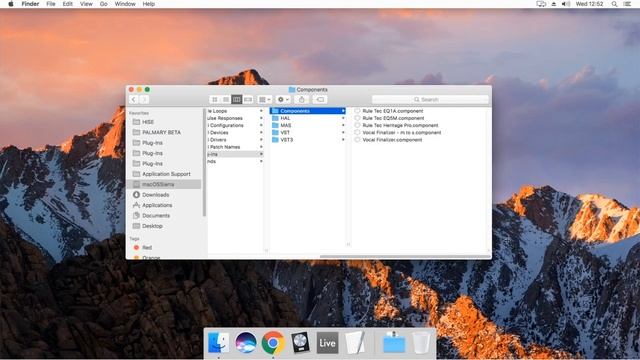Open the Go menu
The image size is (640, 360).
point(104,4)
